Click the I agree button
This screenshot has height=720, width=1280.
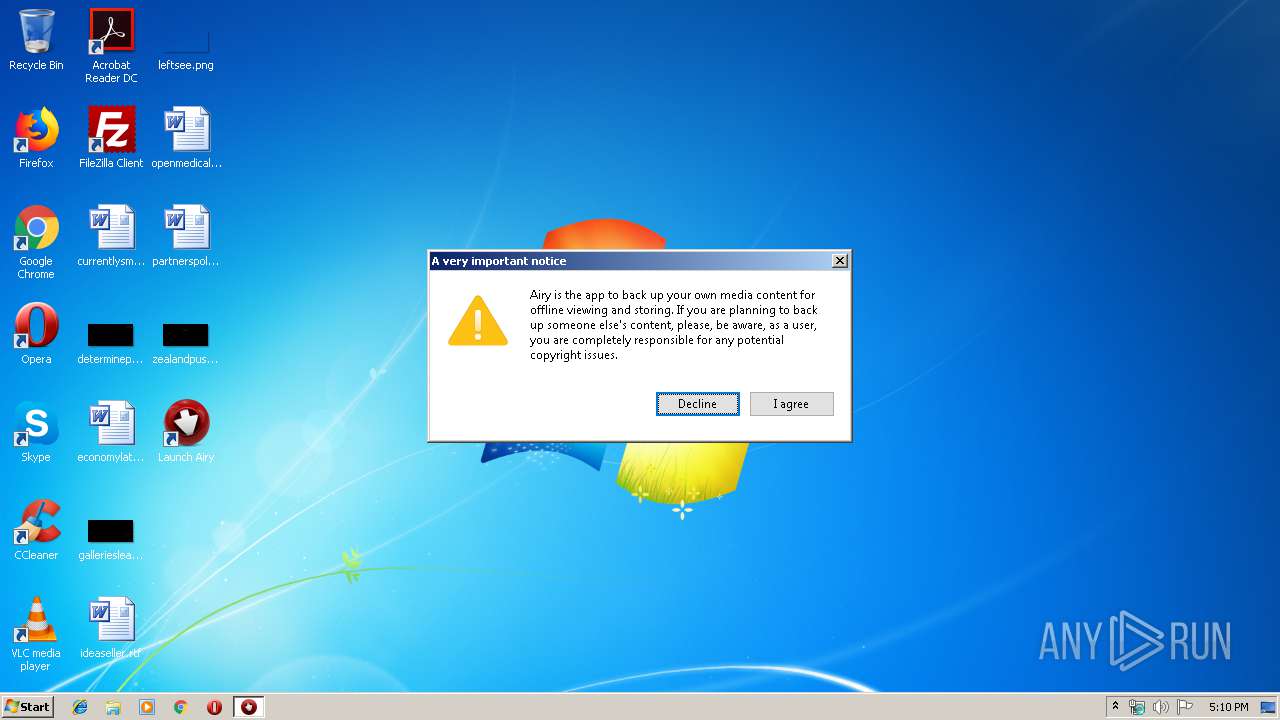(791, 404)
